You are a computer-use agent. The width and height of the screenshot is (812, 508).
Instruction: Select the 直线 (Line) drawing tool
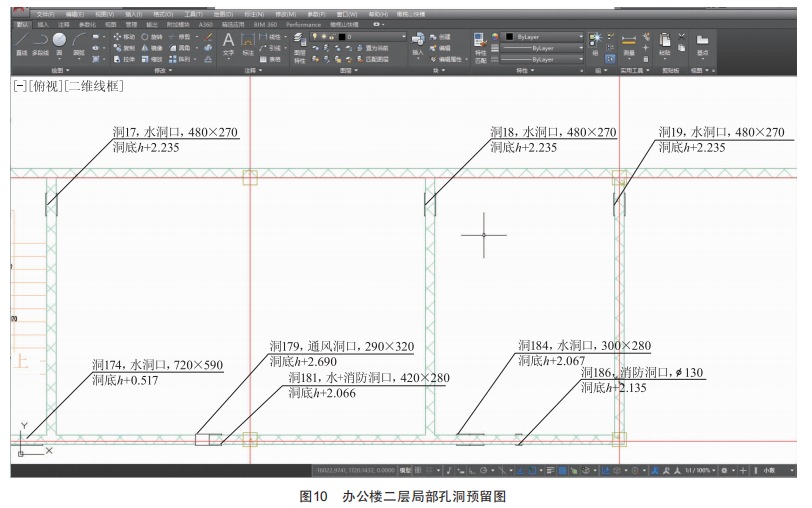point(21,42)
